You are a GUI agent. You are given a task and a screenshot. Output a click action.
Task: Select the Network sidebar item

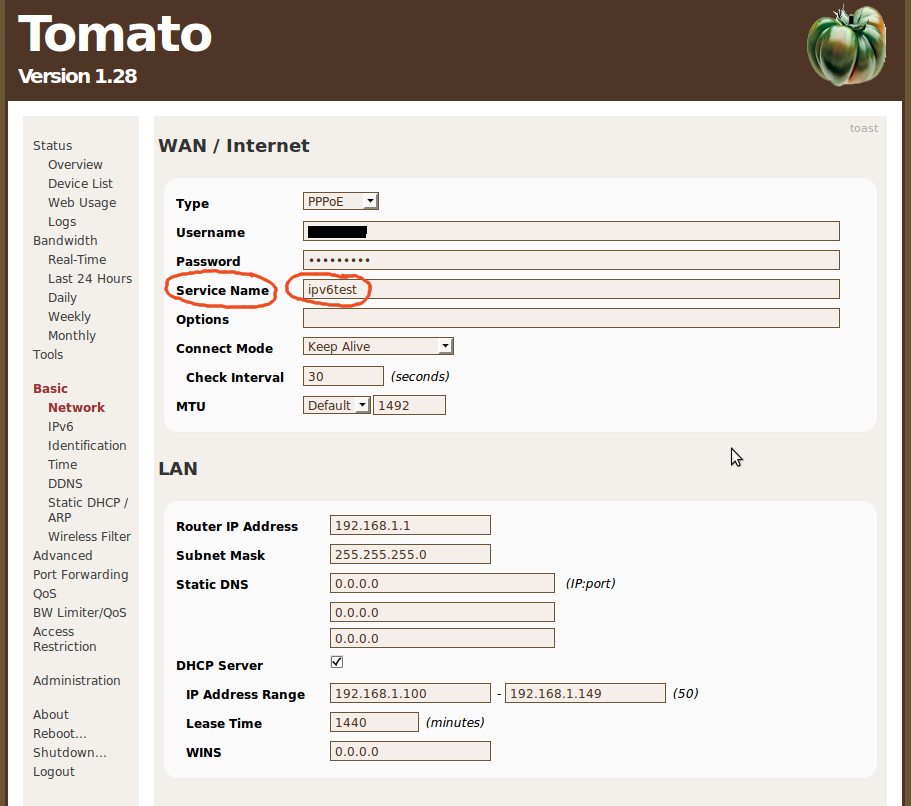pyautogui.click(x=76, y=408)
